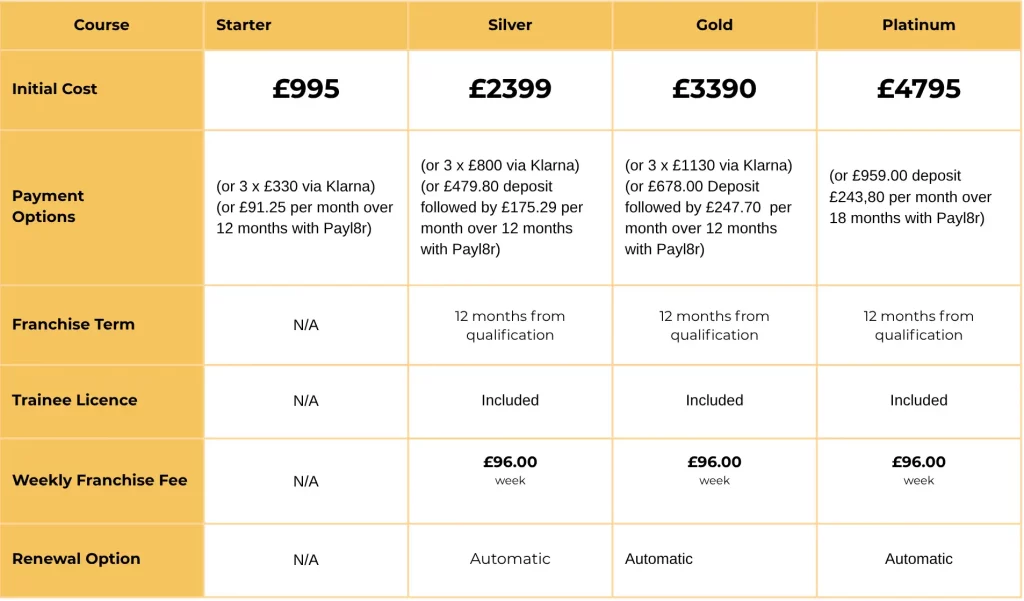Select the £3390 Gold price
Image resolution: width=1024 pixels, height=601 pixels.
pos(714,89)
